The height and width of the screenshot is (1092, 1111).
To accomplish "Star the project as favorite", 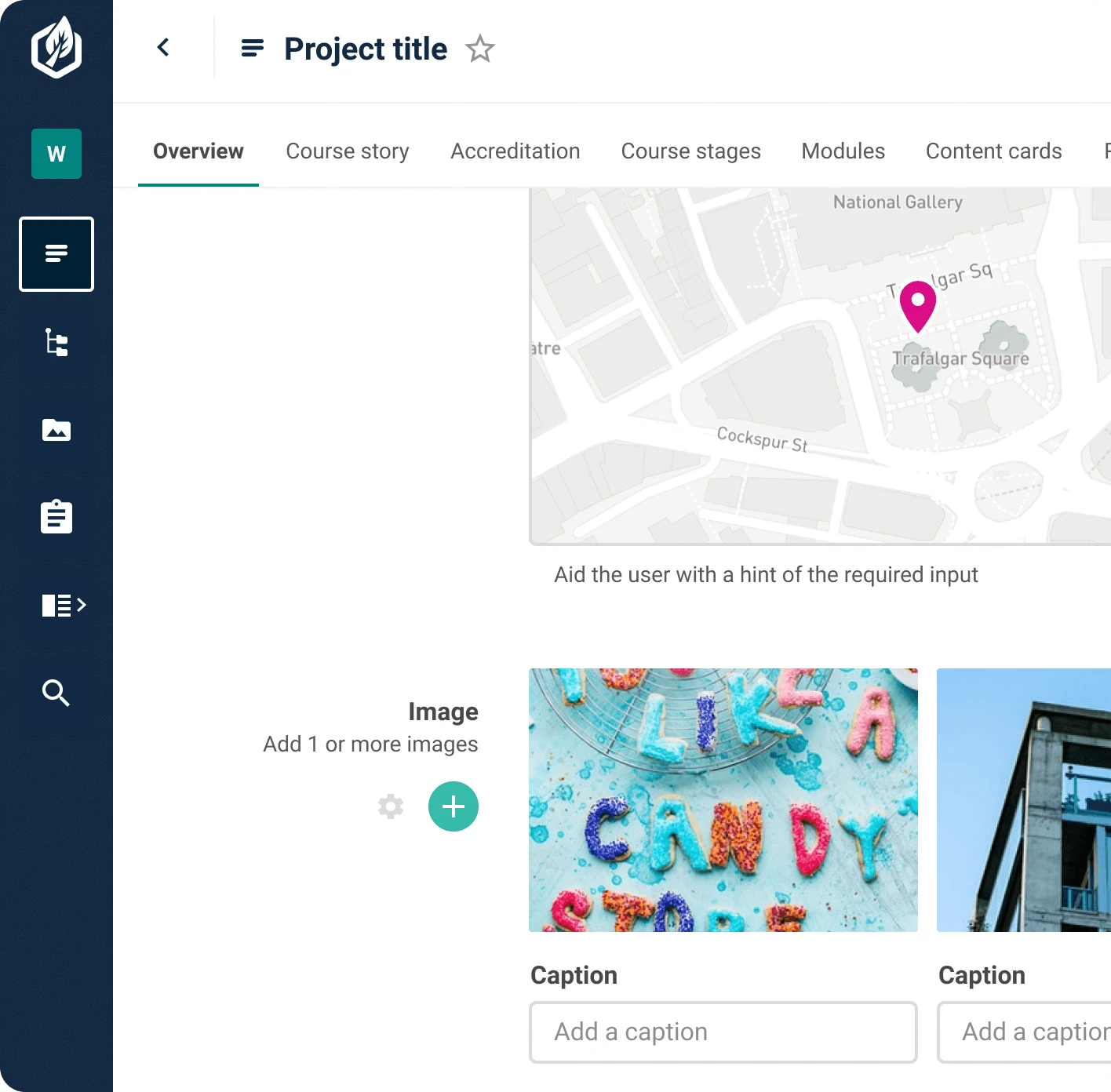I will (480, 49).
